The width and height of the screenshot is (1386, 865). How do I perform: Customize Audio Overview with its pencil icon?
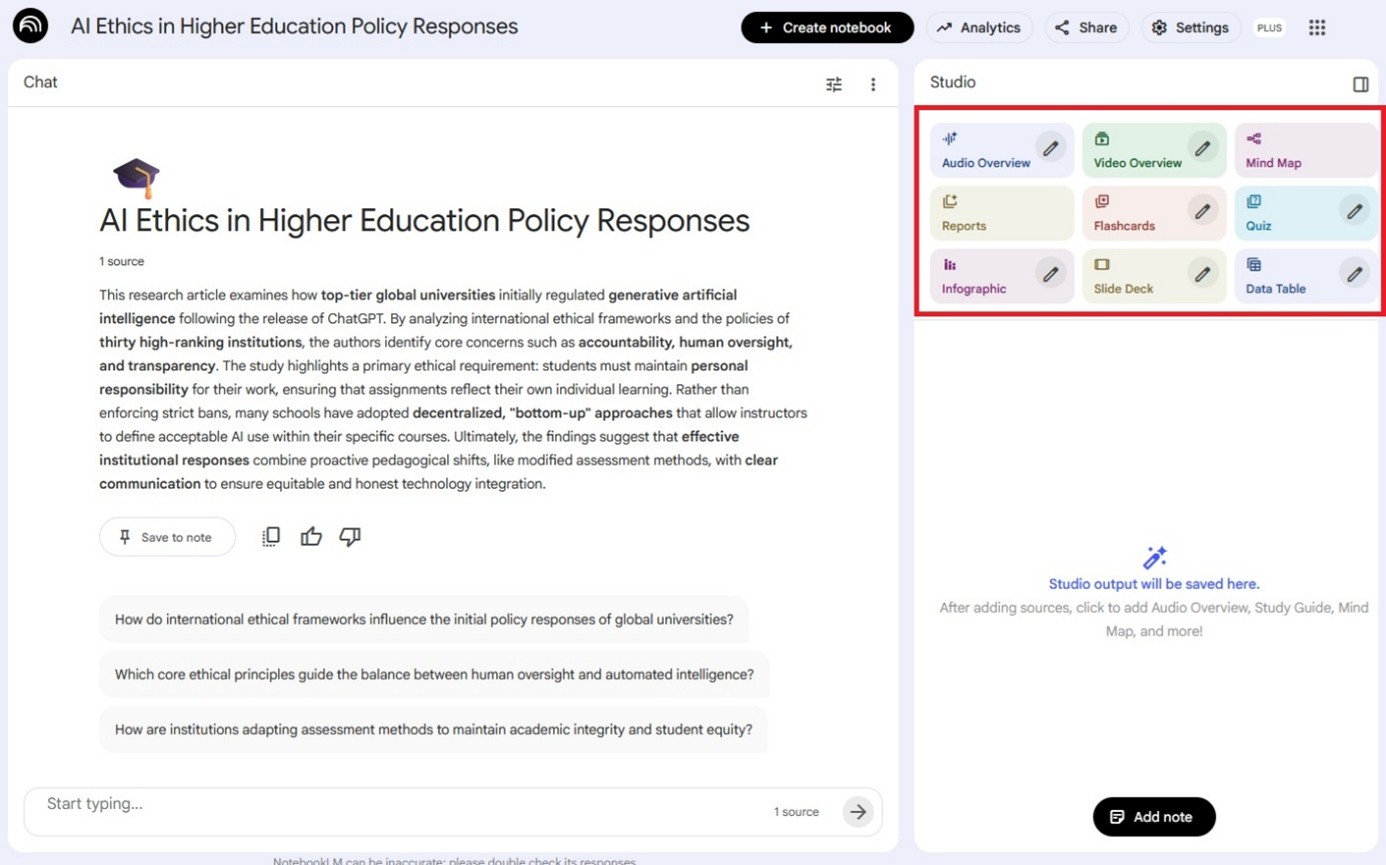point(1050,149)
